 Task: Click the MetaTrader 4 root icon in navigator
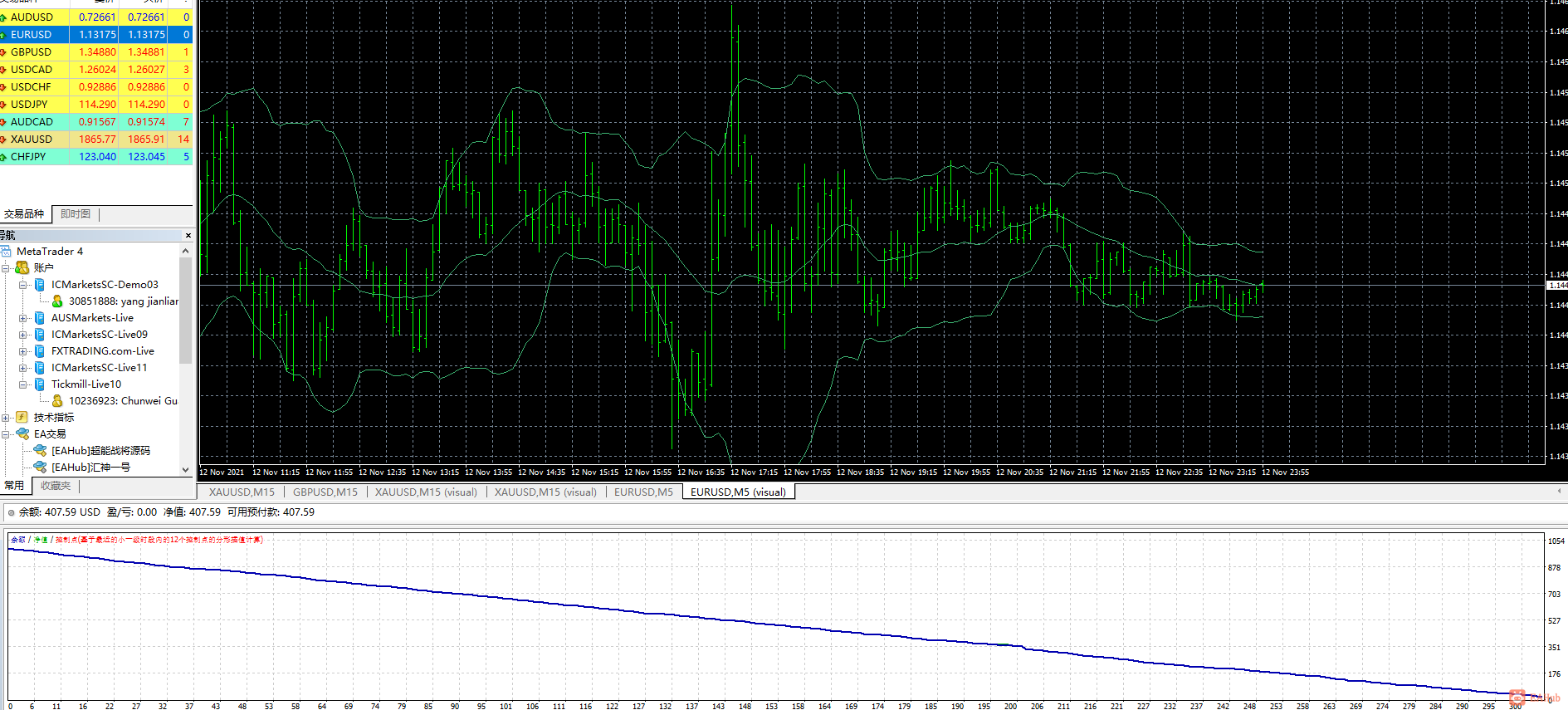[x=7, y=252]
